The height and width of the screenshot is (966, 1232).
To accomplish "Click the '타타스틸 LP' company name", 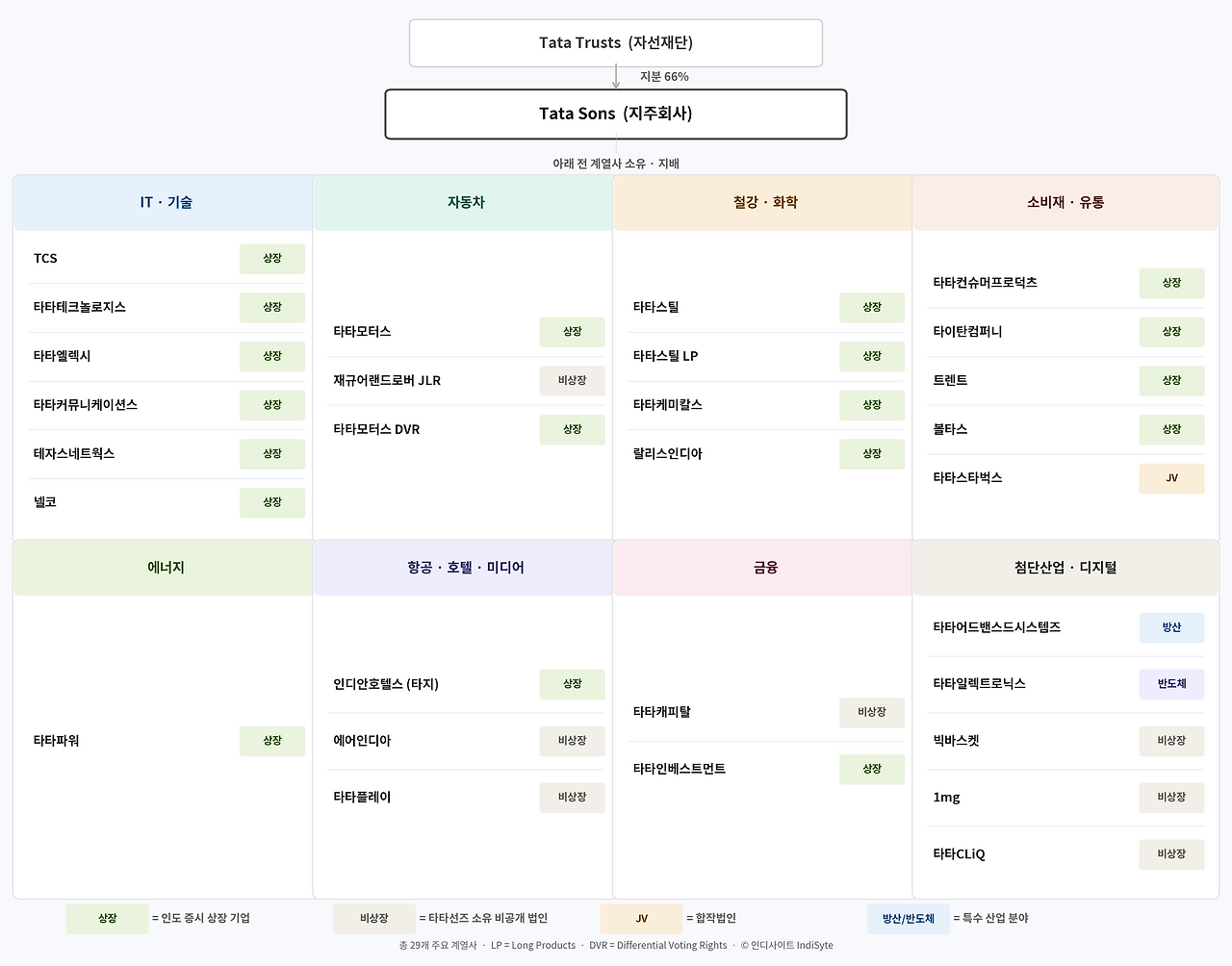I will [x=665, y=356].
